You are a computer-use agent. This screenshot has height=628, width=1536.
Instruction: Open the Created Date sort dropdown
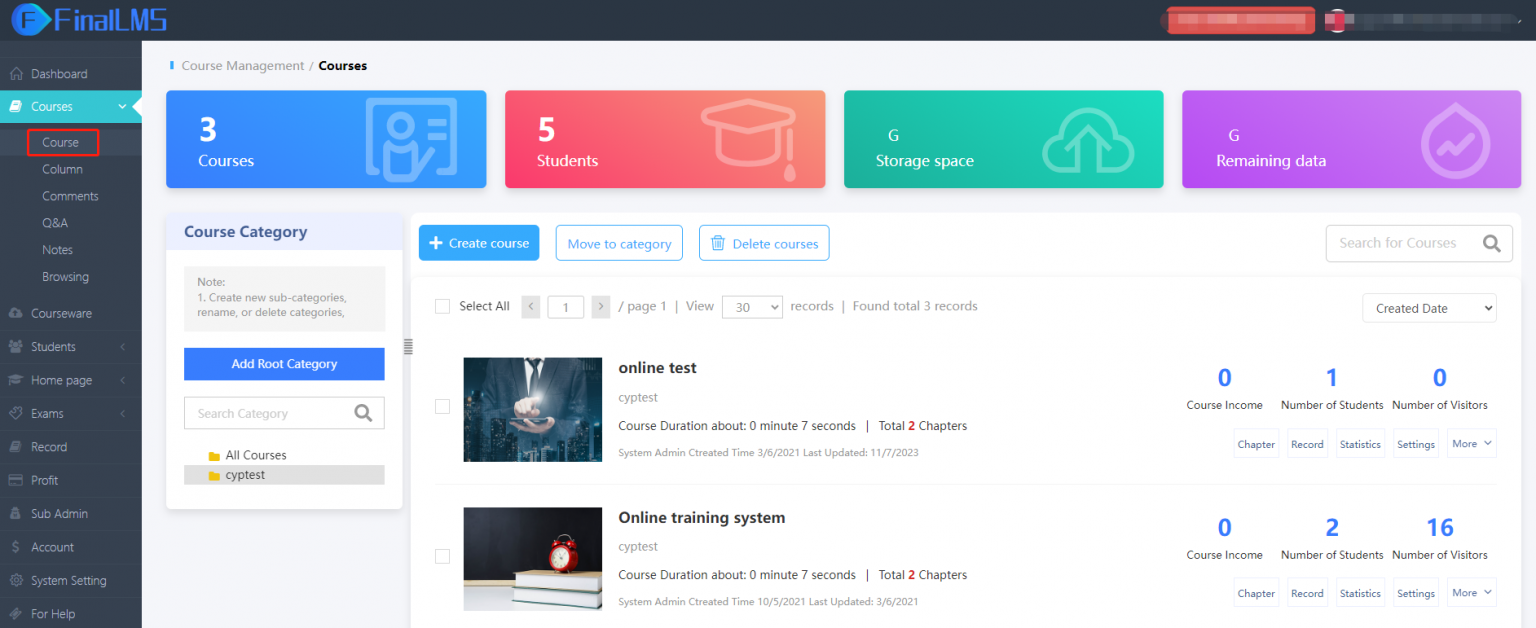1429,308
